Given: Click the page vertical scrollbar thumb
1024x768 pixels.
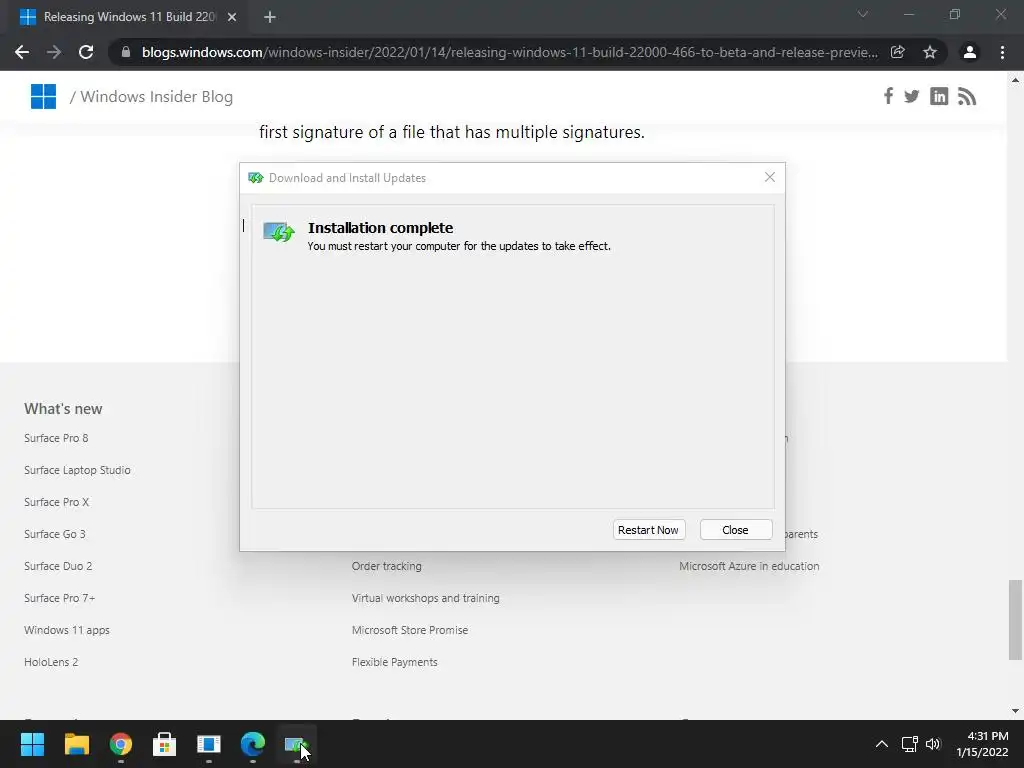Looking at the screenshot, I should (1015, 619).
